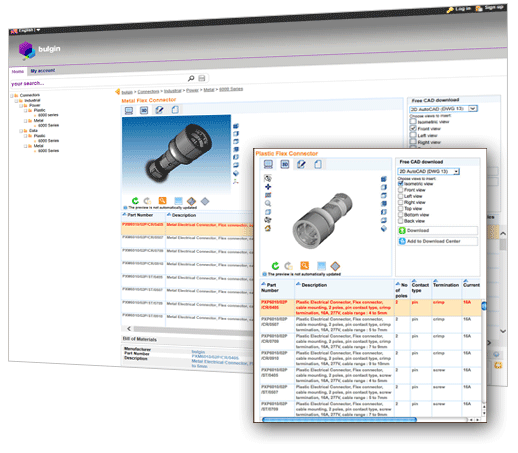Click Download button in Plastic Flex Connector panel
This screenshot has height=453, width=518.
click(438, 230)
